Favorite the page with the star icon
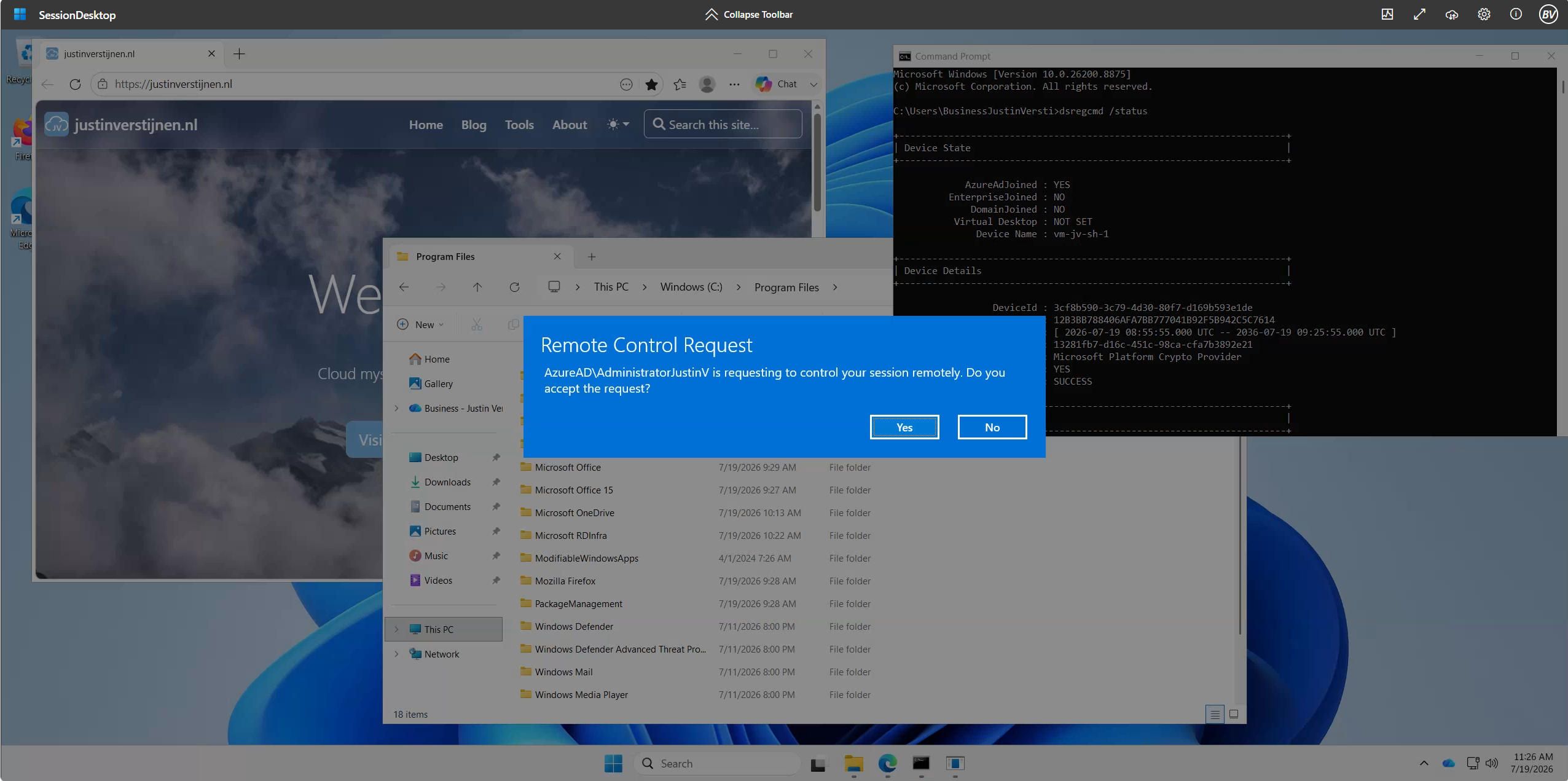Screen dimensions: 1568x781 tap(651, 84)
